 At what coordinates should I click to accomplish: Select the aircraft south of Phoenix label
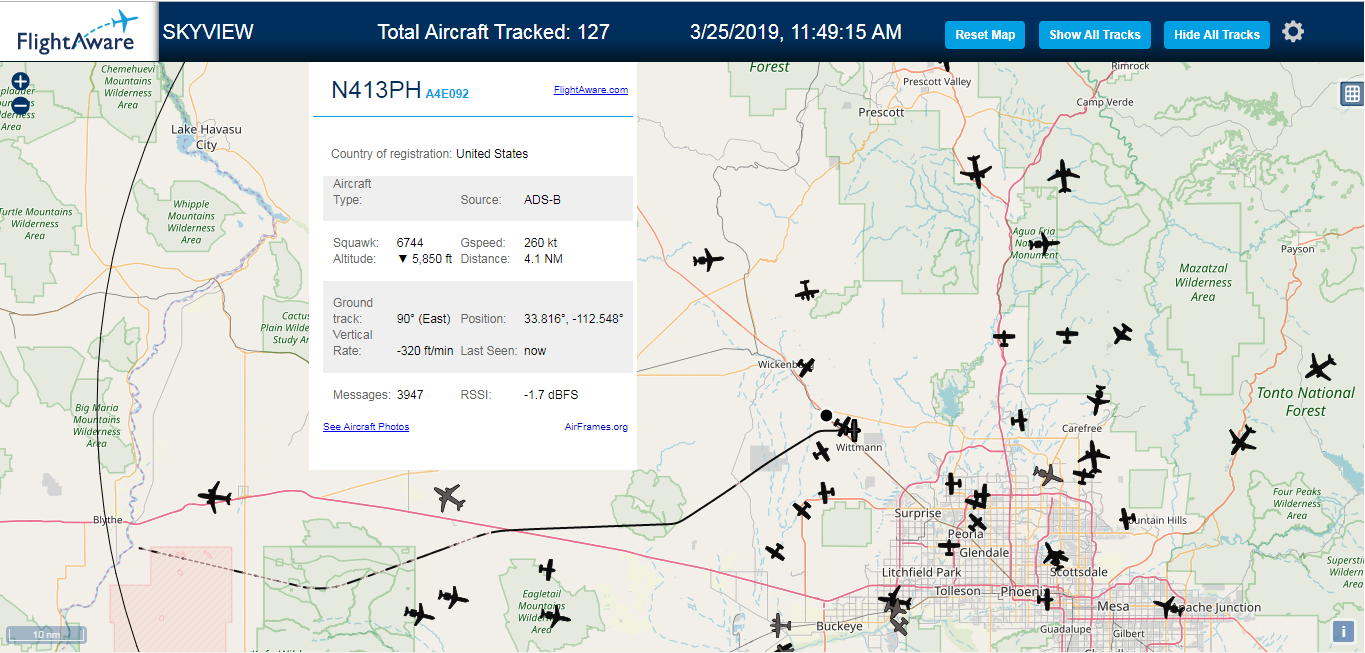tap(1045, 599)
